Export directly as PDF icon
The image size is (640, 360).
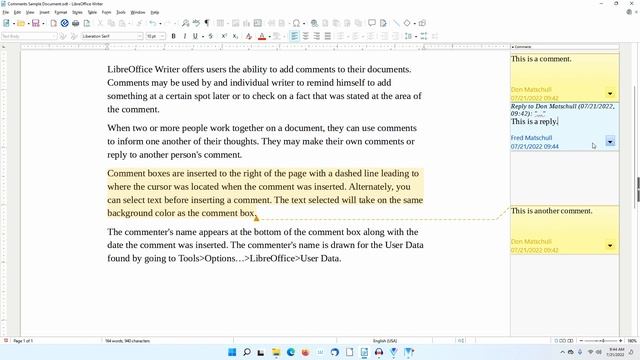[53, 23]
